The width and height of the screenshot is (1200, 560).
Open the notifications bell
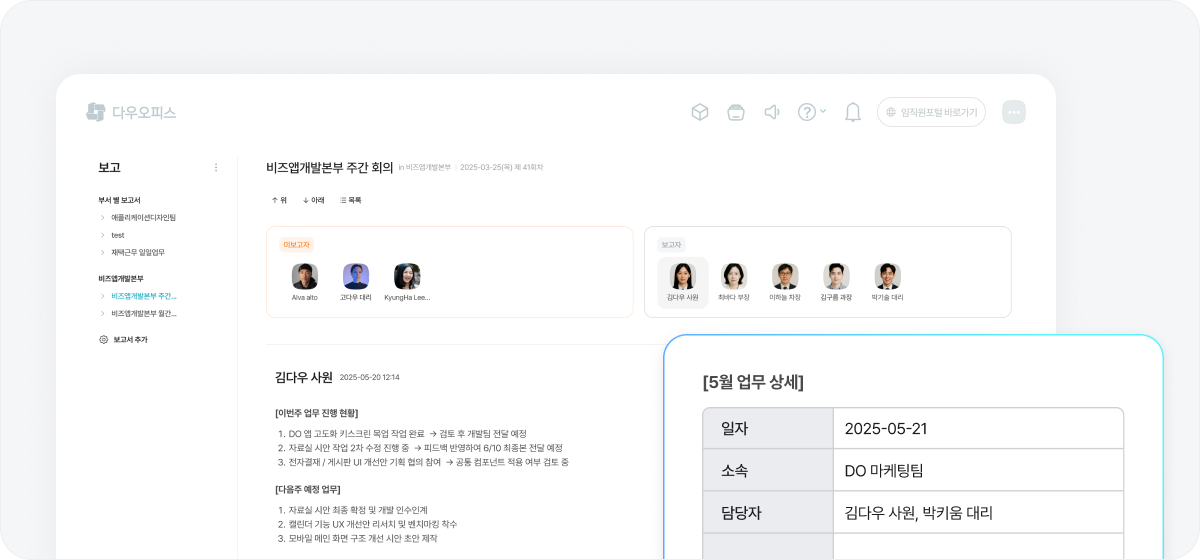pos(853,112)
